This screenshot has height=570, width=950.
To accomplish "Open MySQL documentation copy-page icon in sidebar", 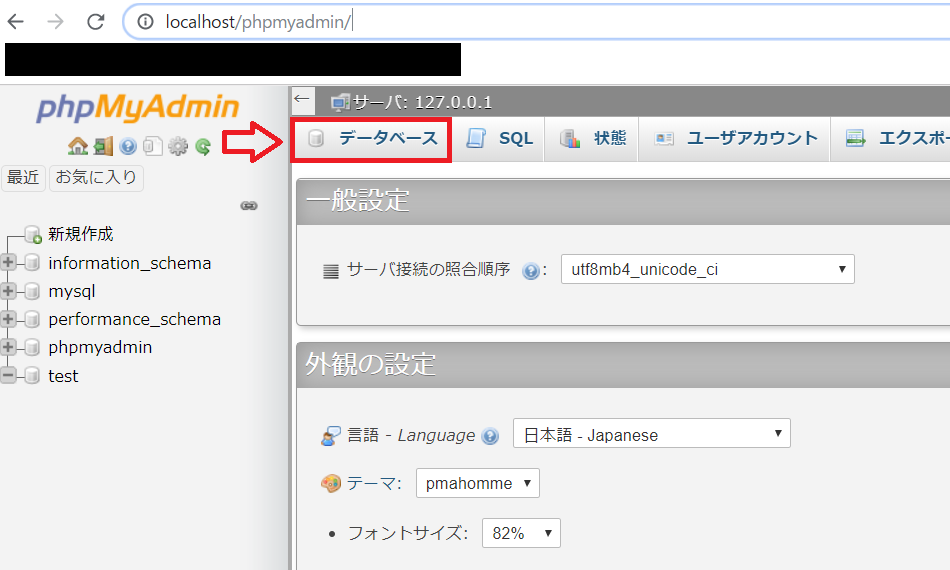I will [x=153, y=146].
